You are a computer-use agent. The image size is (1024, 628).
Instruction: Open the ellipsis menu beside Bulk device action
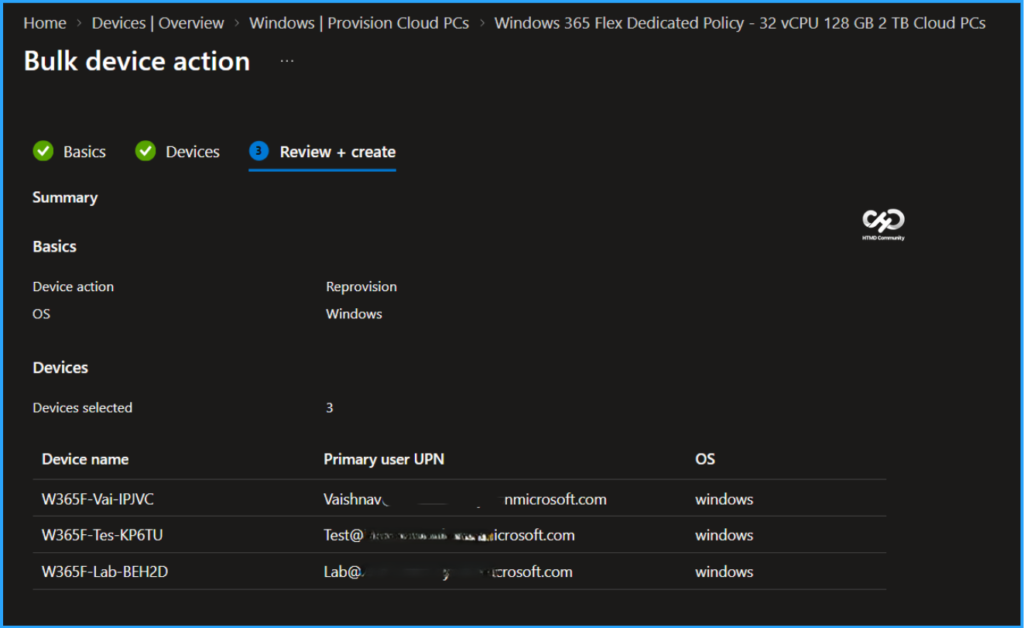pos(287,61)
